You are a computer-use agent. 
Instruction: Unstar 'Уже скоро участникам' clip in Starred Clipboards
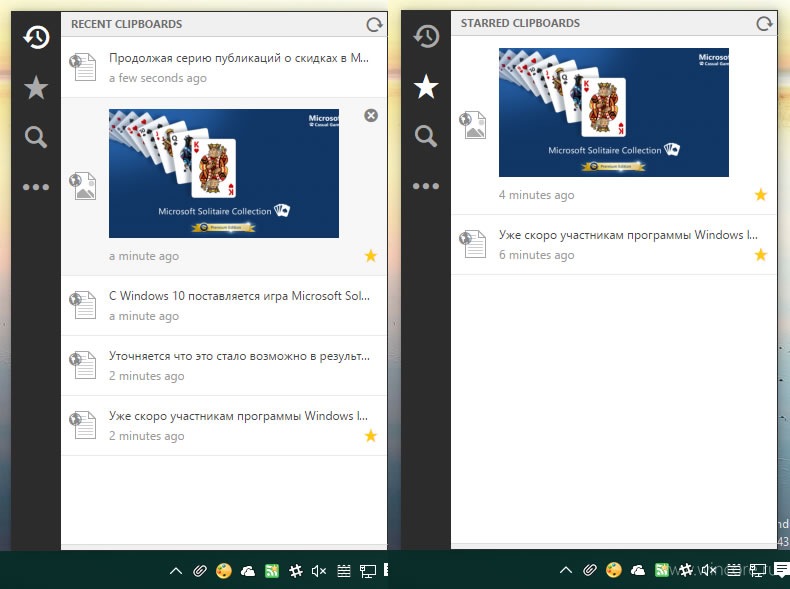tap(761, 255)
